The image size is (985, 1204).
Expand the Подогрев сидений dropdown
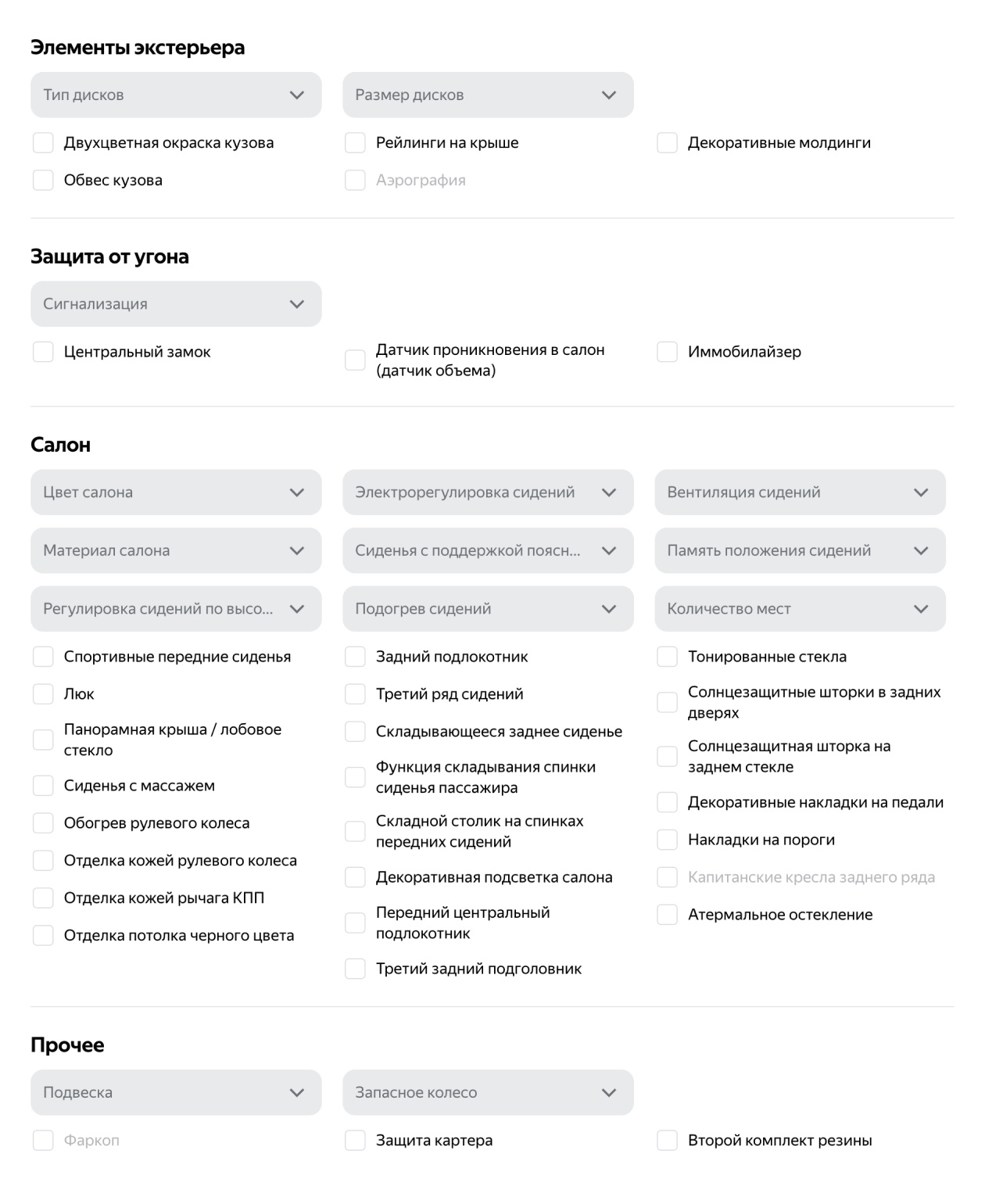488,609
